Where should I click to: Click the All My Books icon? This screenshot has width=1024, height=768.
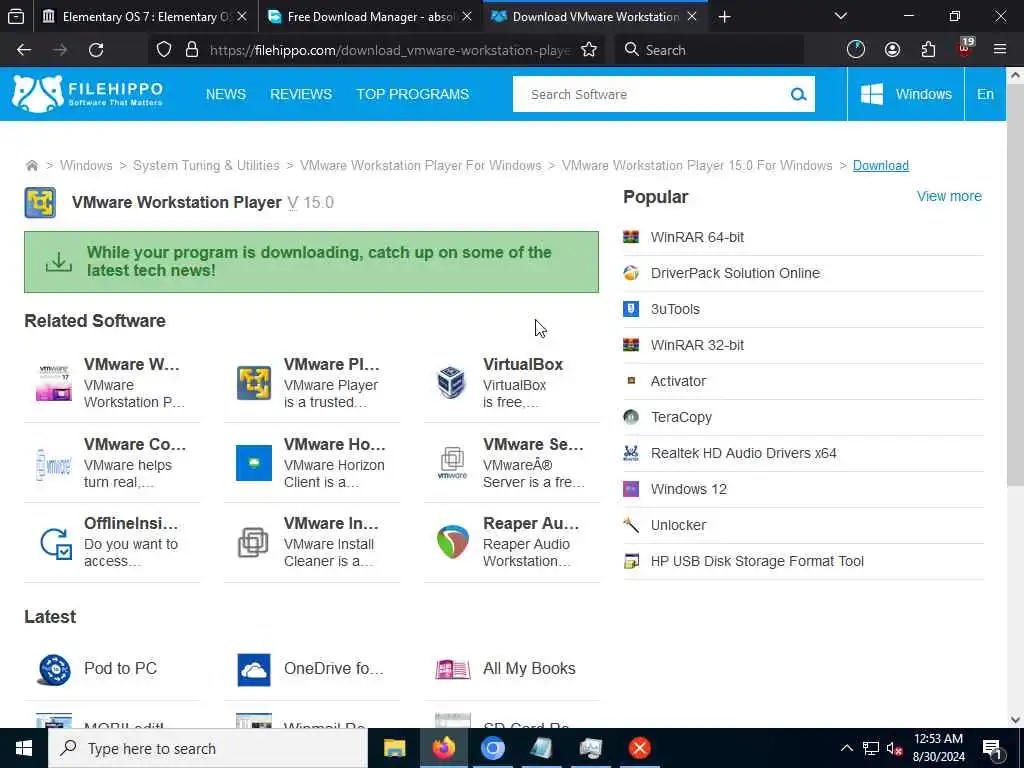click(453, 669)
